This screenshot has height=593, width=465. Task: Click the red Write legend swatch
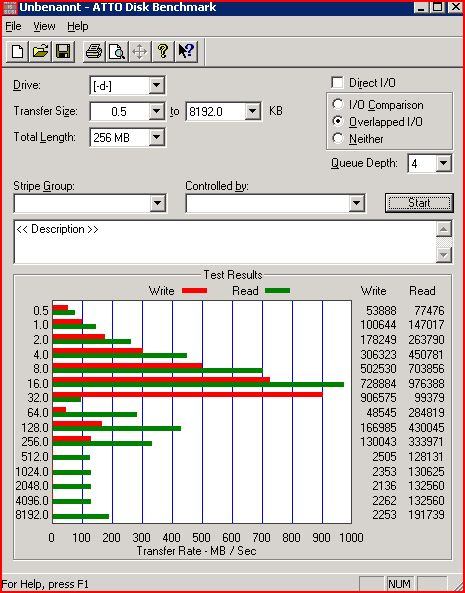(195, 291)
